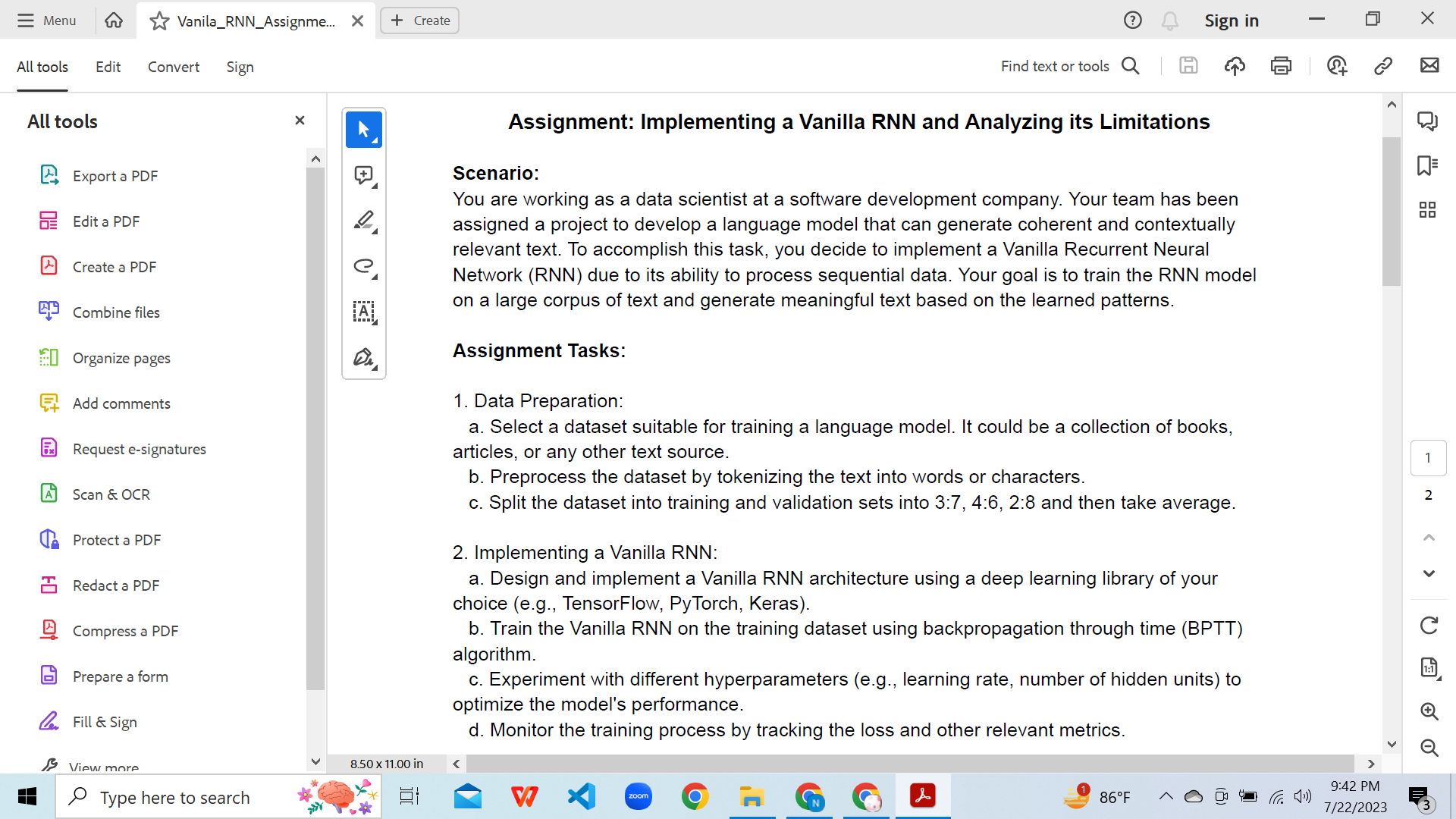Rotate the page view clockwise
The height and width of the screenshot is (819, 1456).
pyautogui.click(x=1429, y=626)
